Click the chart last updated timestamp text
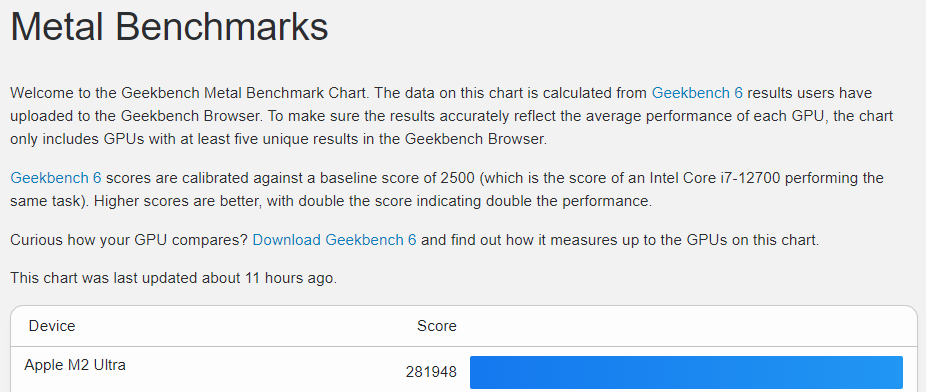 pyautogui.click(x=174, y=278)
